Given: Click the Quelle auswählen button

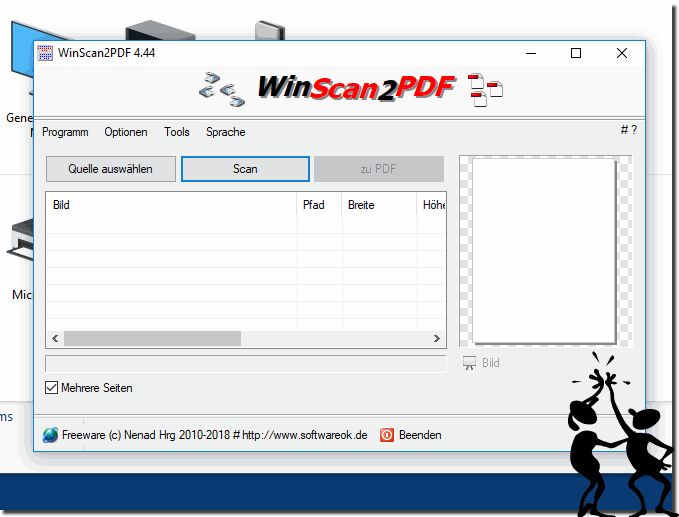Looking at the screenshot, I should click(x=111, y=169).
